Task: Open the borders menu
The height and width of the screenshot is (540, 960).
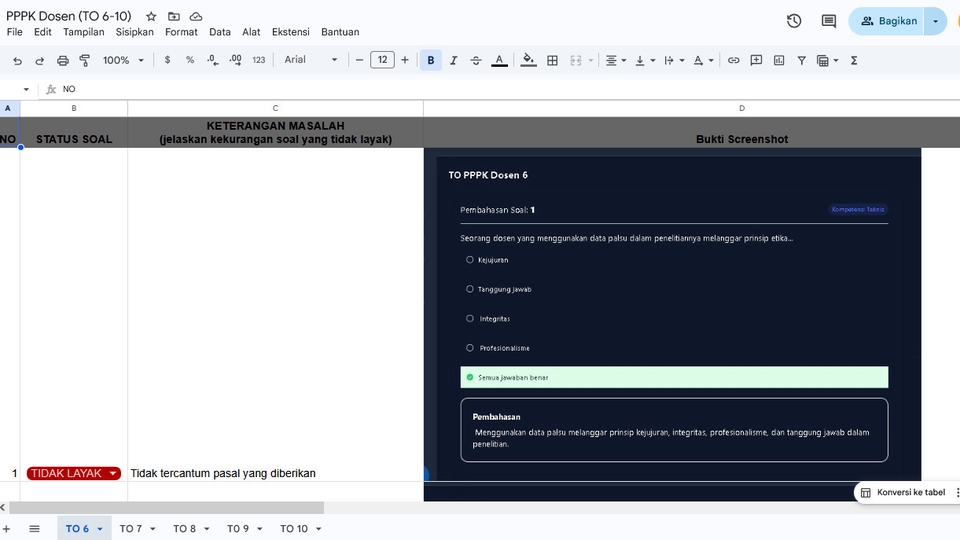Action: (552, 60)
